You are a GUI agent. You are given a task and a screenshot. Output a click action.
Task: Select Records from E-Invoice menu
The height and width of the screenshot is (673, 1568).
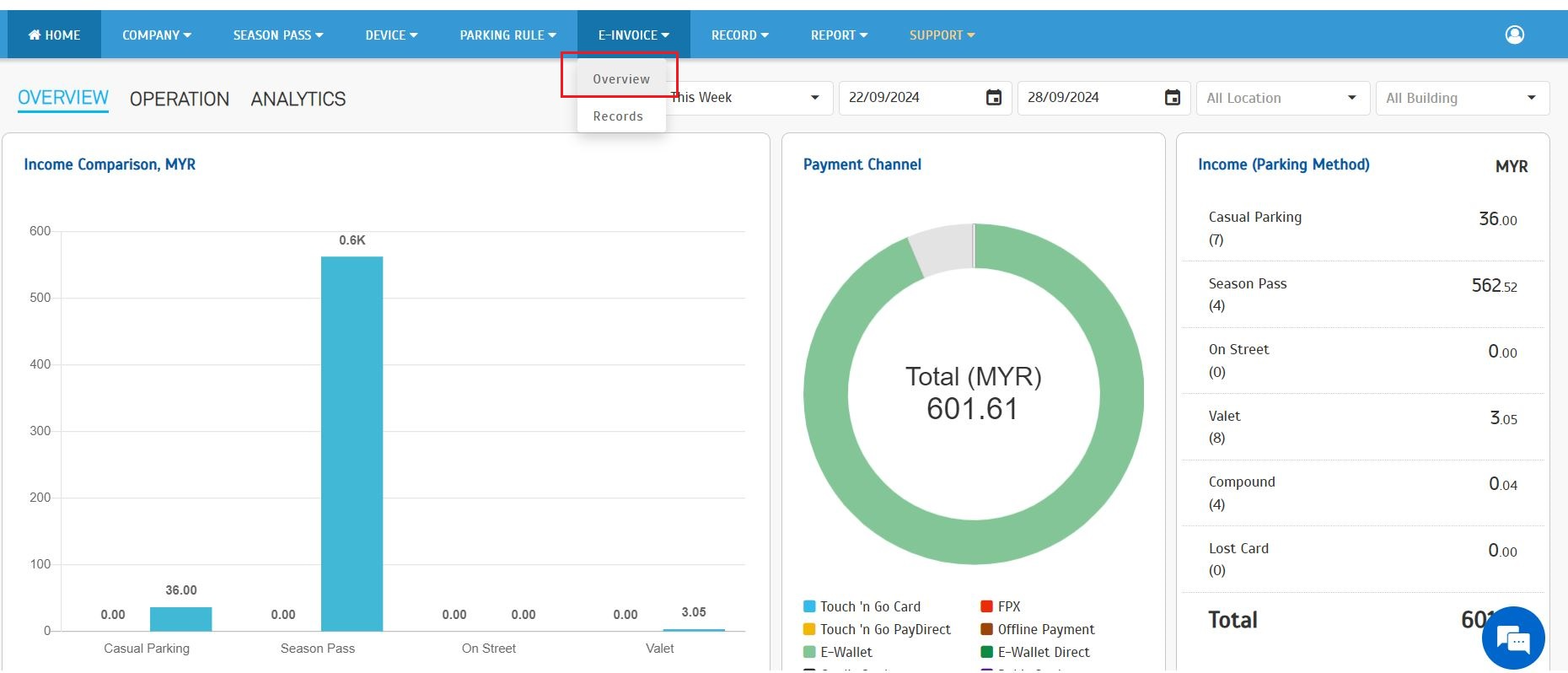point(618,116)
